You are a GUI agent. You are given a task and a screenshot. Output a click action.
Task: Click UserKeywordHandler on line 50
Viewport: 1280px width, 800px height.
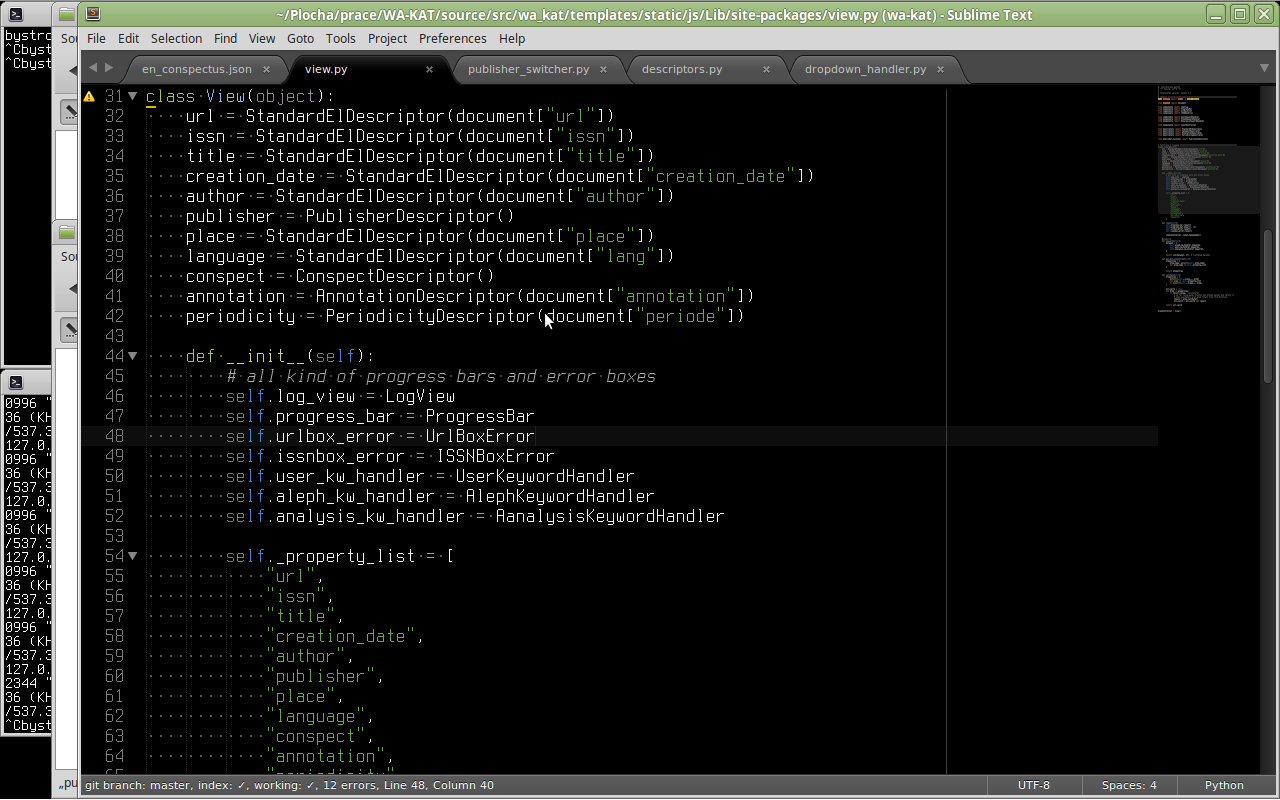[x=545, y=476]
